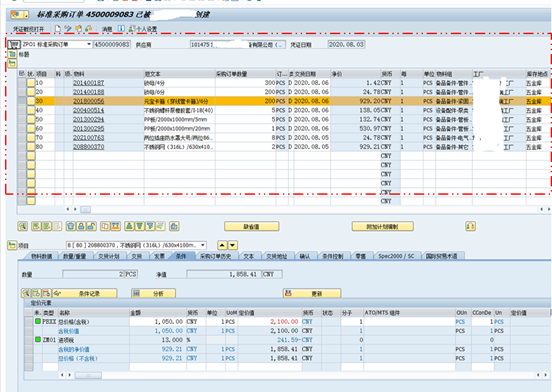Viewport: 552px width, 392px height.
Task: Open the 含税价值 link in pricing table
Action: [x=69, y=331]
